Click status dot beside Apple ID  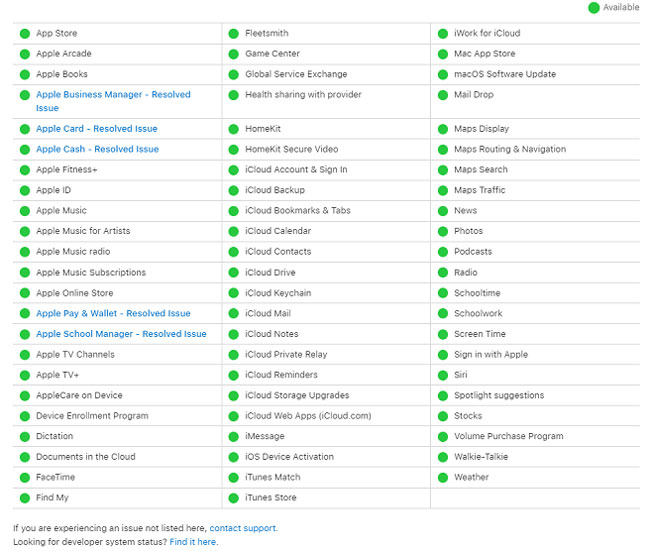(x=25, y=190)
